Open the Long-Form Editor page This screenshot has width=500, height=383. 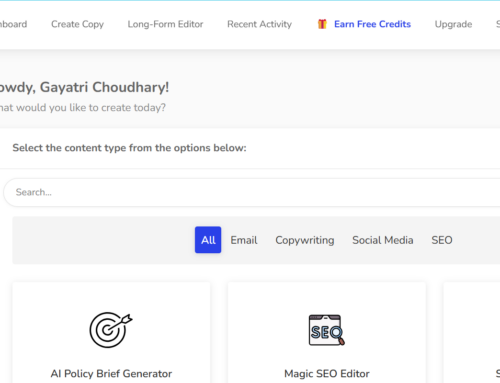click(x=165, y=24)
